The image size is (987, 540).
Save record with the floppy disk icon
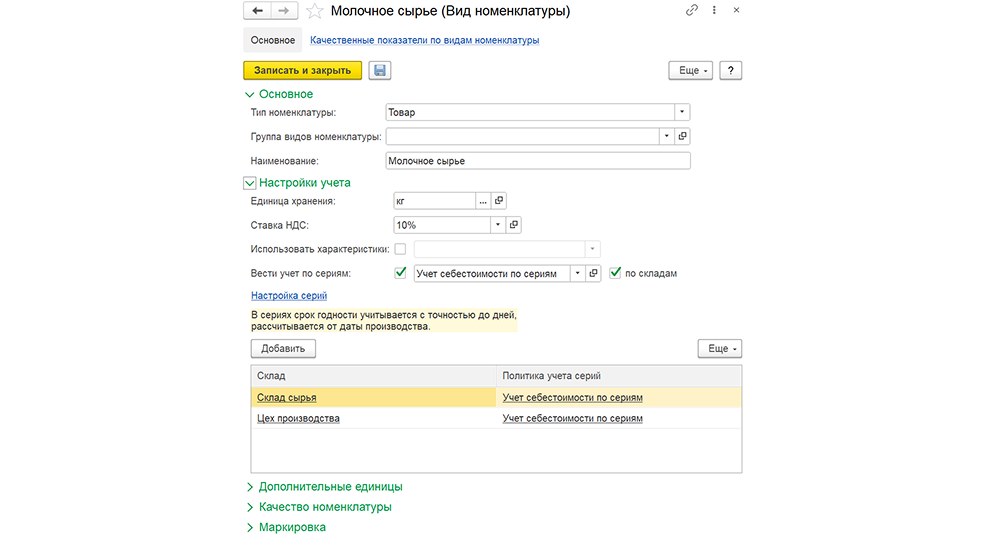tap(380, 70)
